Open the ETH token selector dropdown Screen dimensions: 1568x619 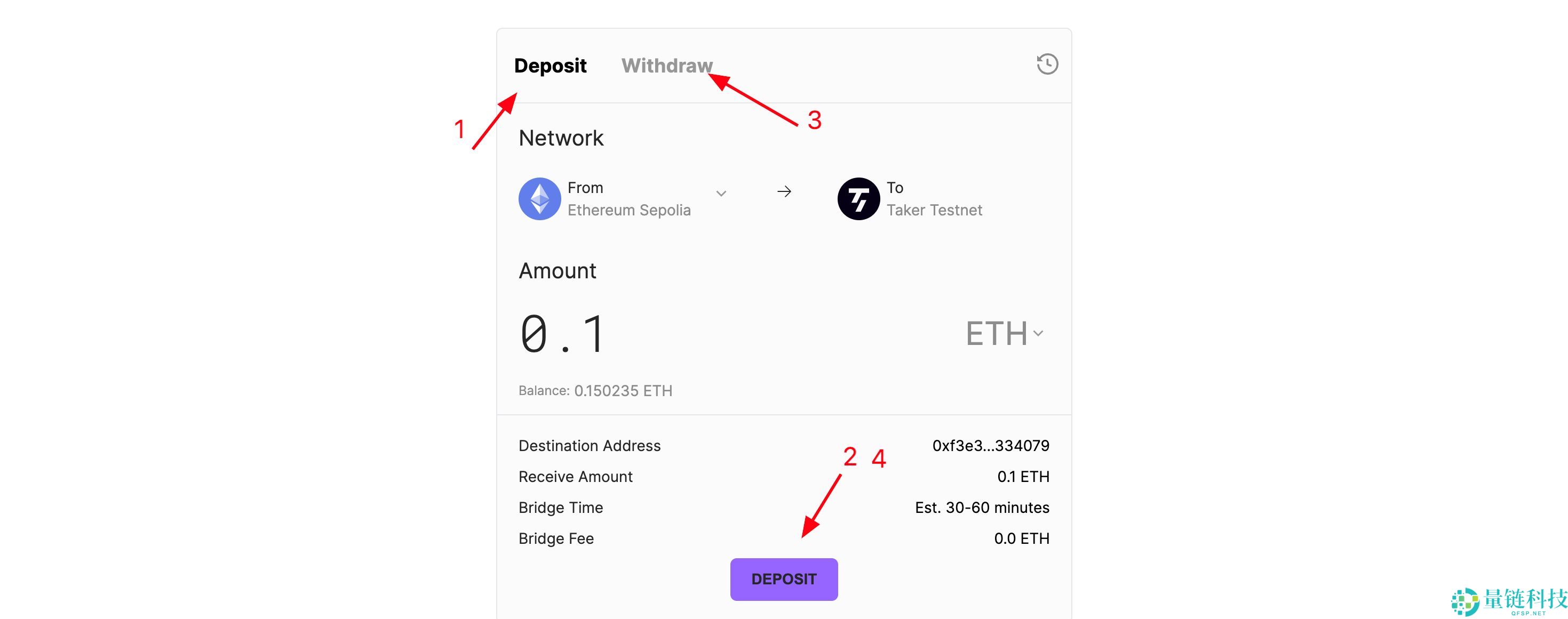tap(1005, 333)
